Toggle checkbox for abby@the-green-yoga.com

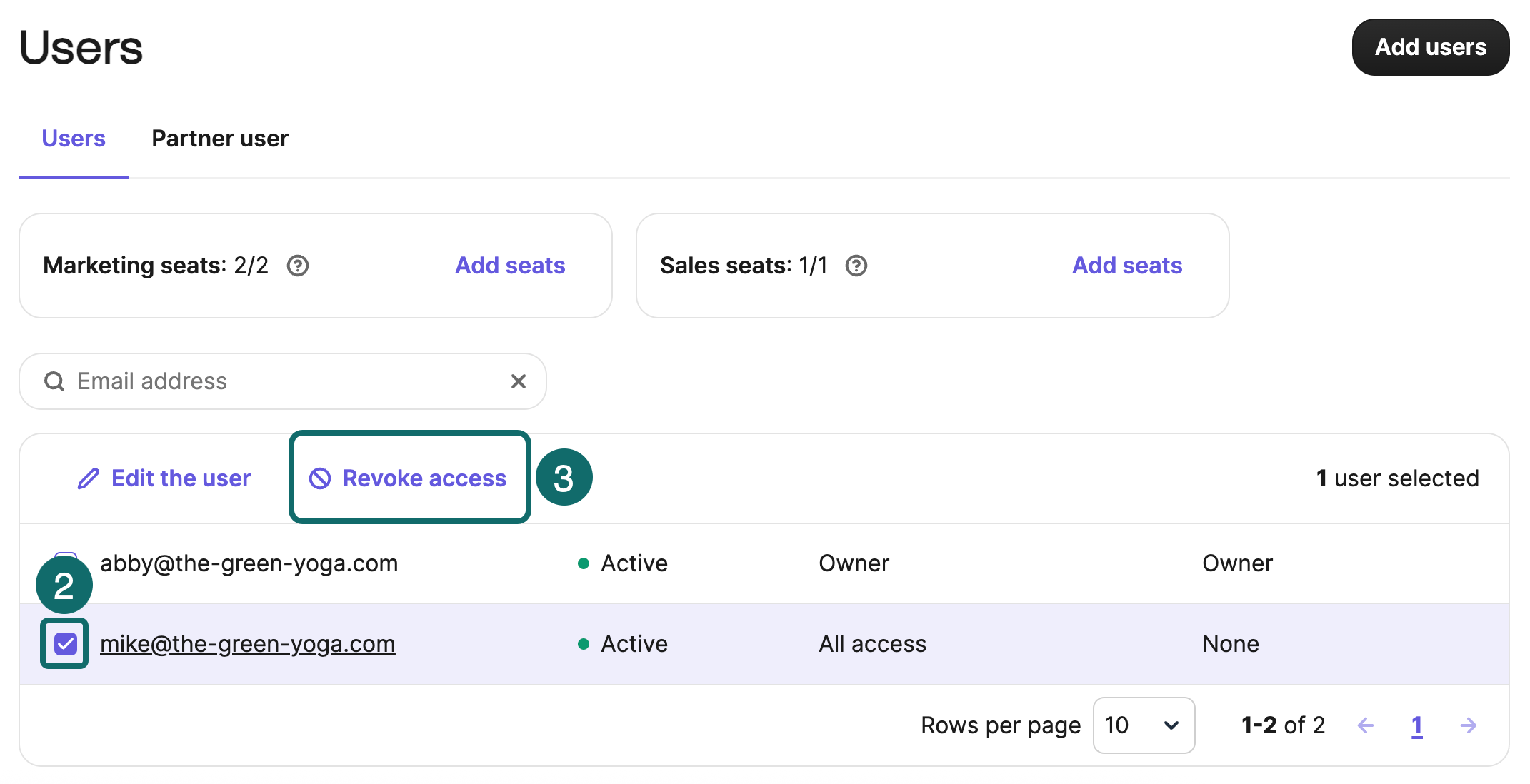coord(66,556)
